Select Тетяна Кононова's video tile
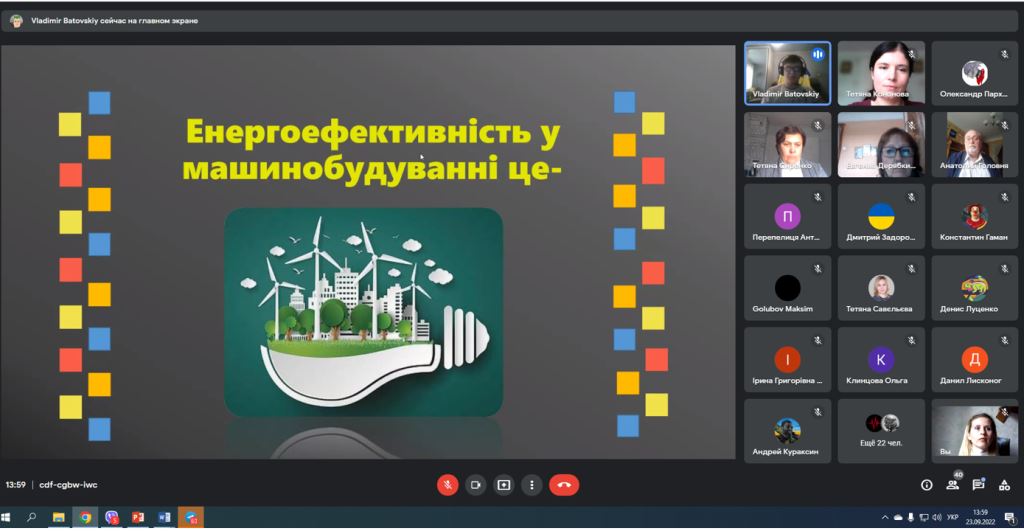 tap(881, 73)
